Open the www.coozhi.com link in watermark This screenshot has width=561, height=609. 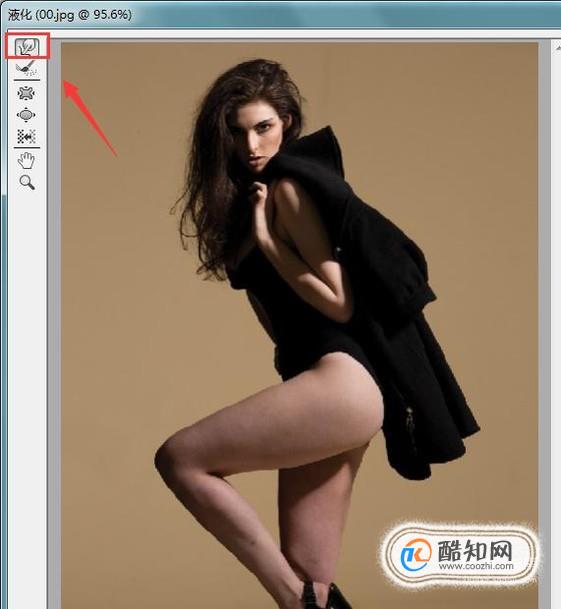tap(476, 566)
